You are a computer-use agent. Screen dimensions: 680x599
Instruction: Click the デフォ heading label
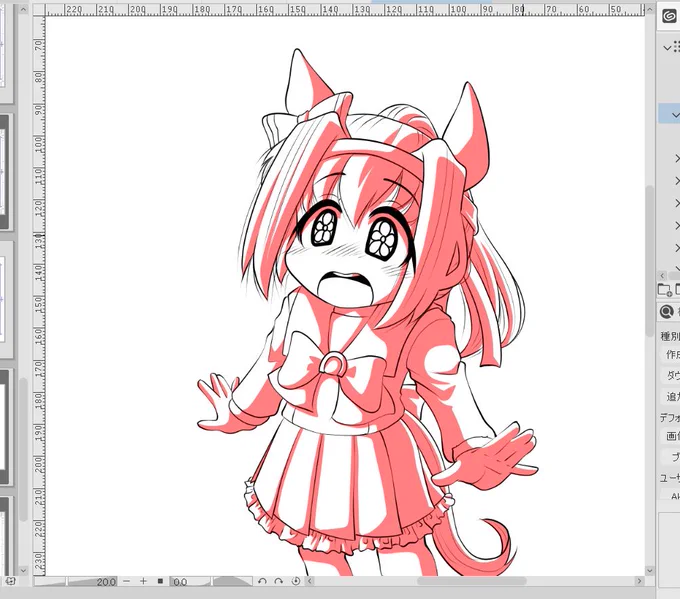(x=669, y=418)
